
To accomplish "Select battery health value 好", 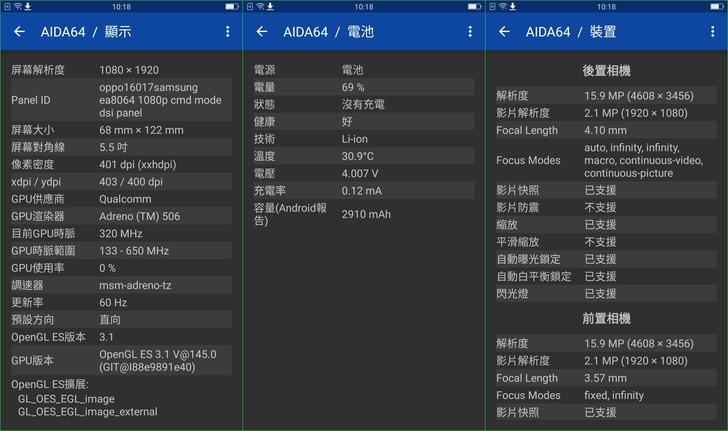I will [347, 122].
